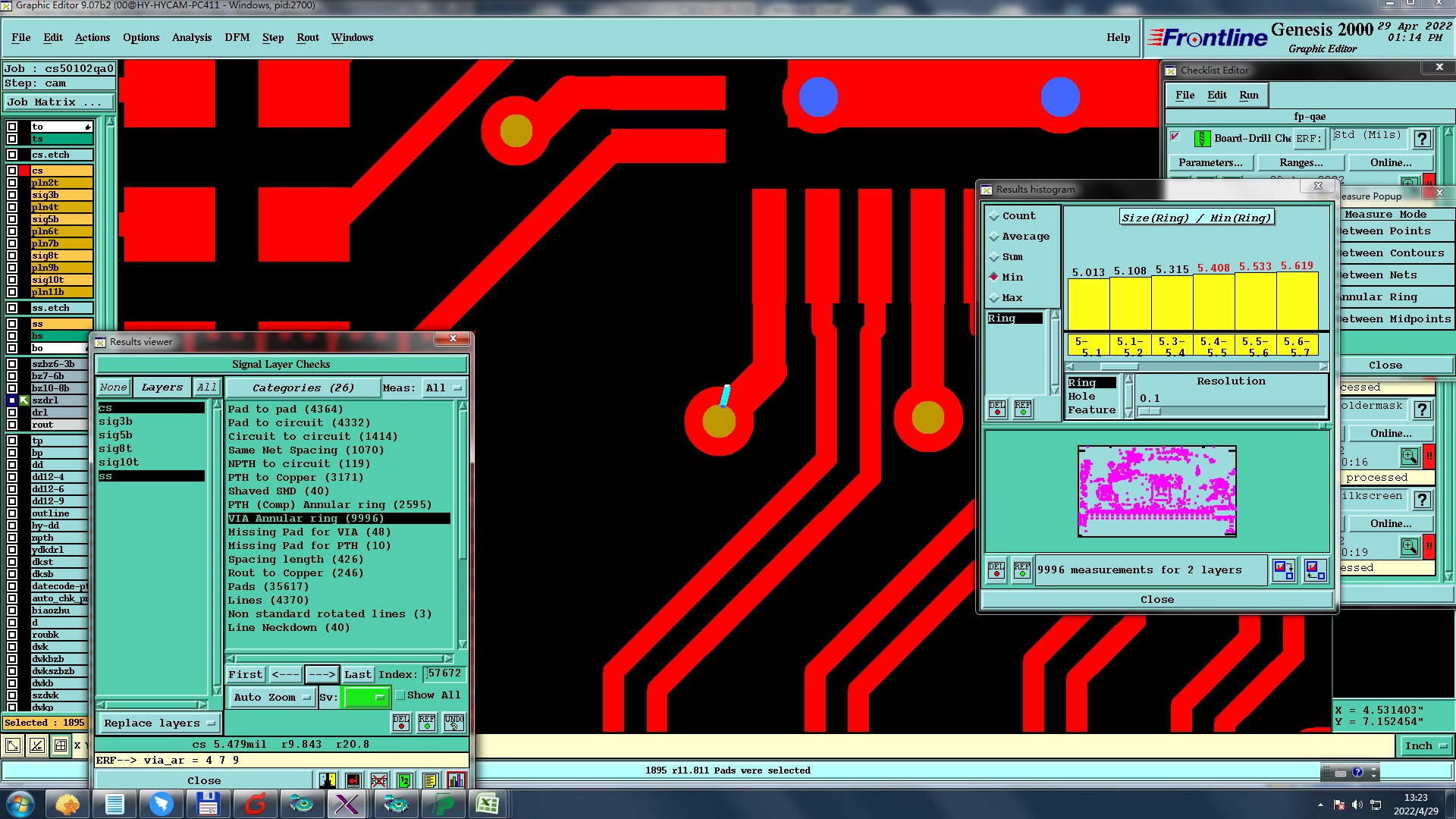The image size is (1456, 819).
Task: Open the floppy disk app in taskbar
Action: 208,804
